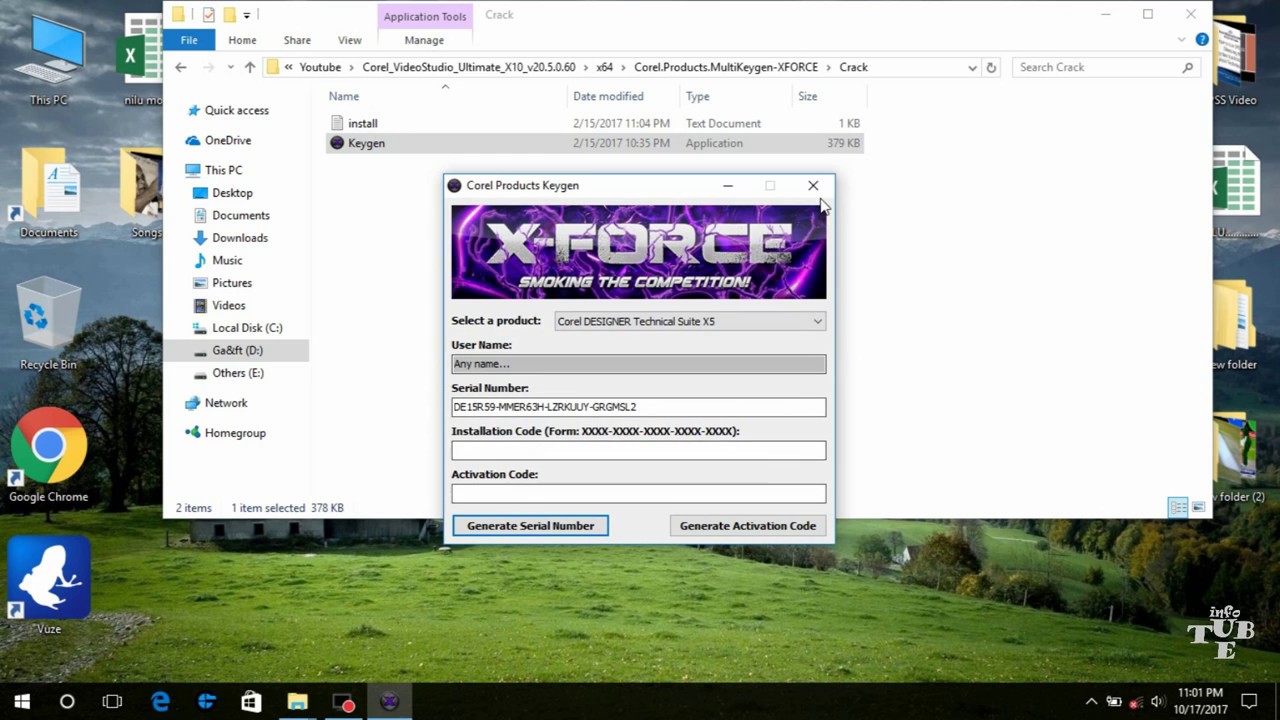Expand the address bar history dropdown
The width and height of the screenshot is (1280, 720).
[972, 67]
